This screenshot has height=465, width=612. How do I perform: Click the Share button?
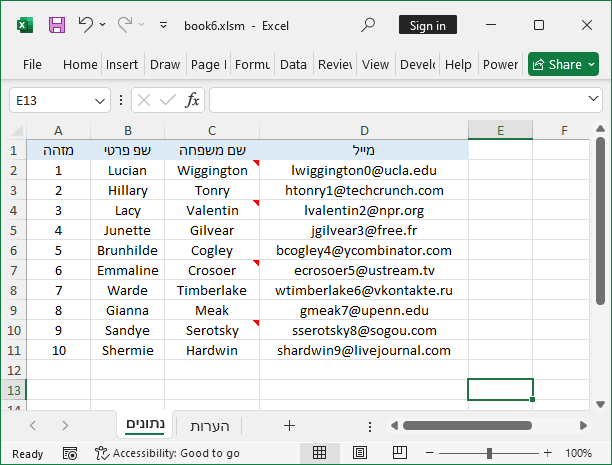(563, 64)
